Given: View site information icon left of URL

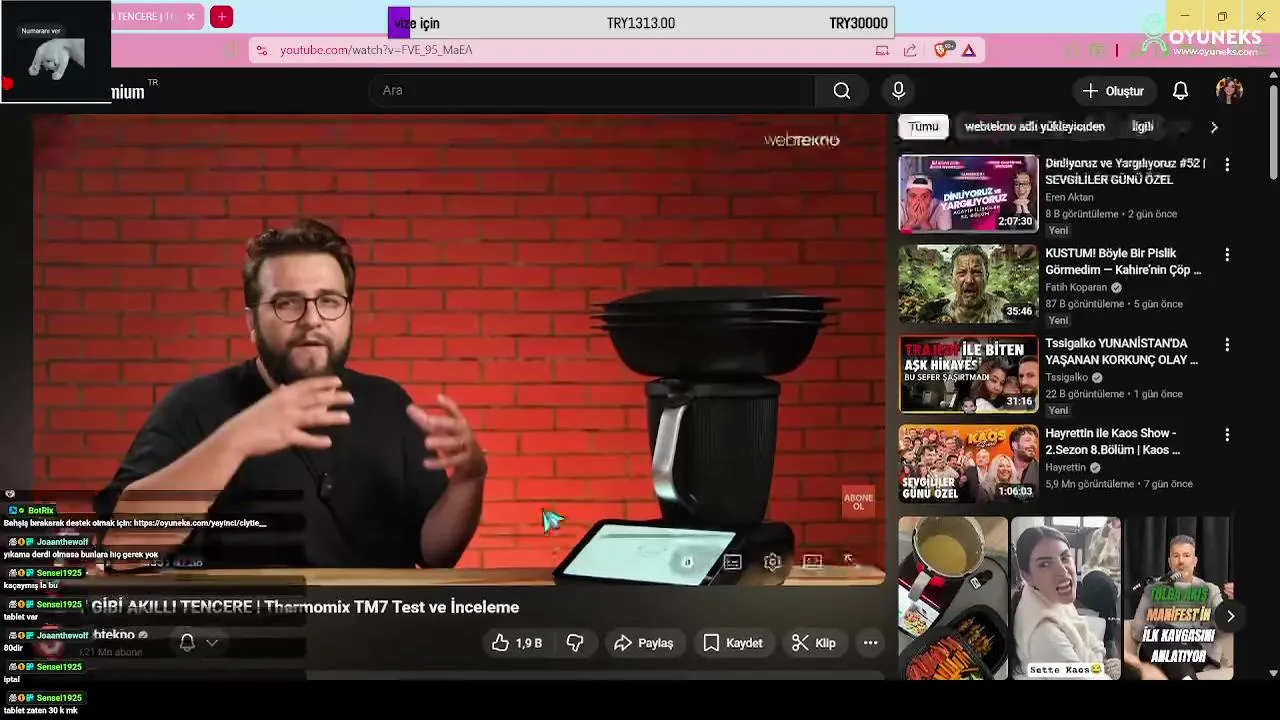Looking at the screenshot, I should click(x=261, y=50).
